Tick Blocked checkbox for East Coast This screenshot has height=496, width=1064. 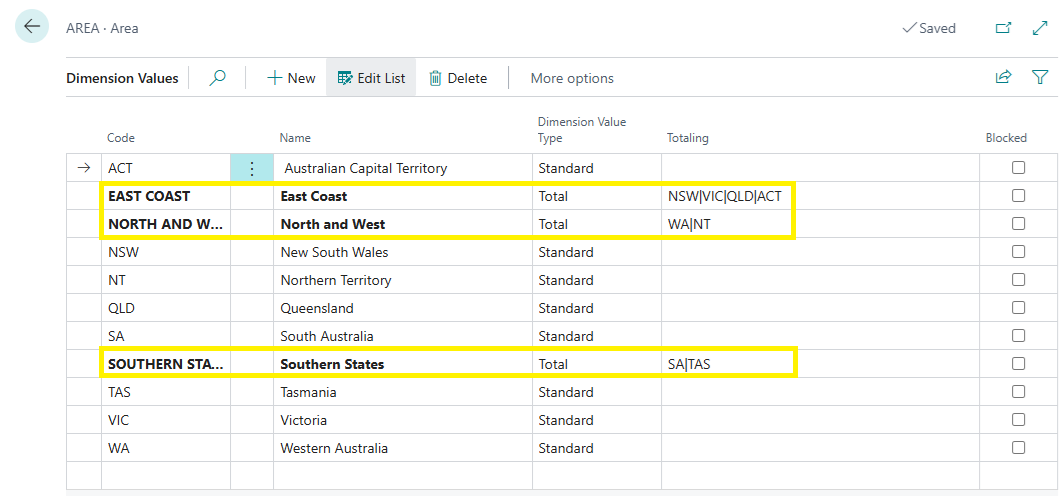[x=1018, y=196]
